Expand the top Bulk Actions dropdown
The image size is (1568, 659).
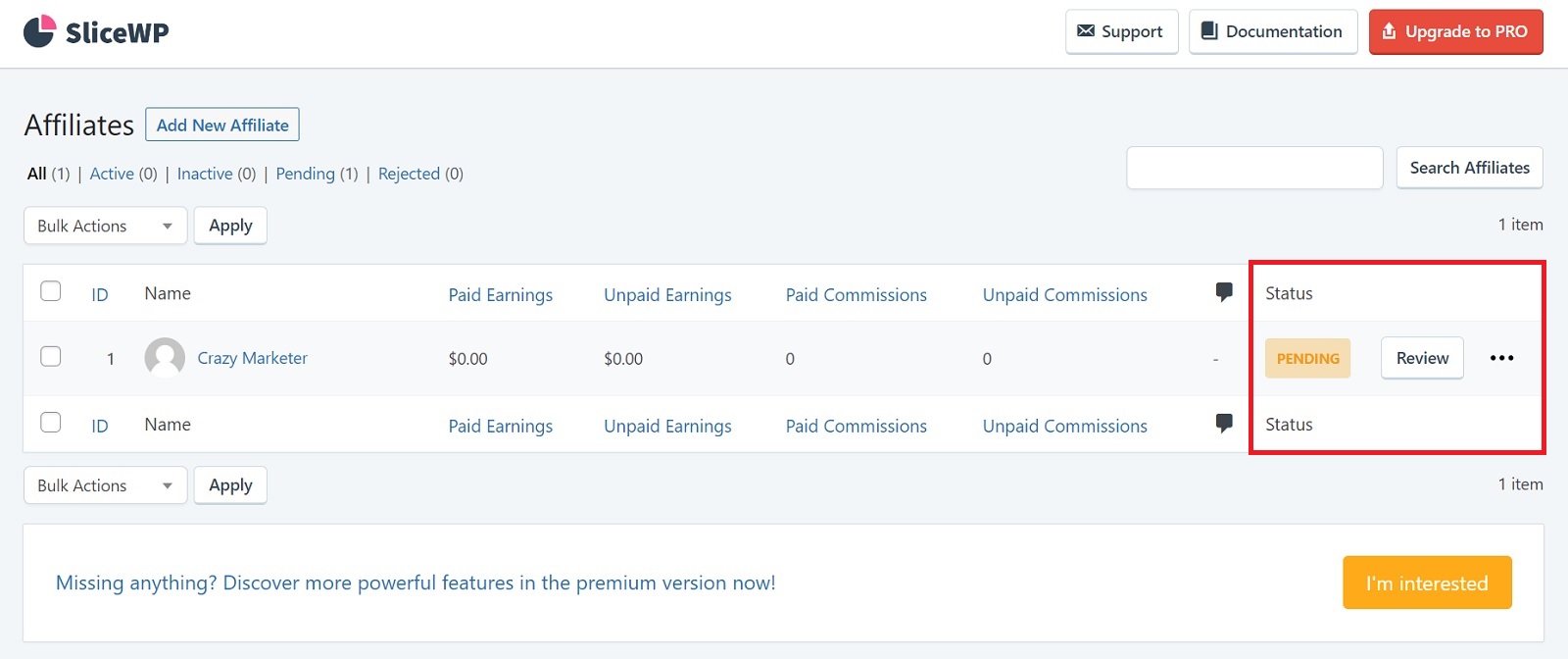click(x=105, y=226)
